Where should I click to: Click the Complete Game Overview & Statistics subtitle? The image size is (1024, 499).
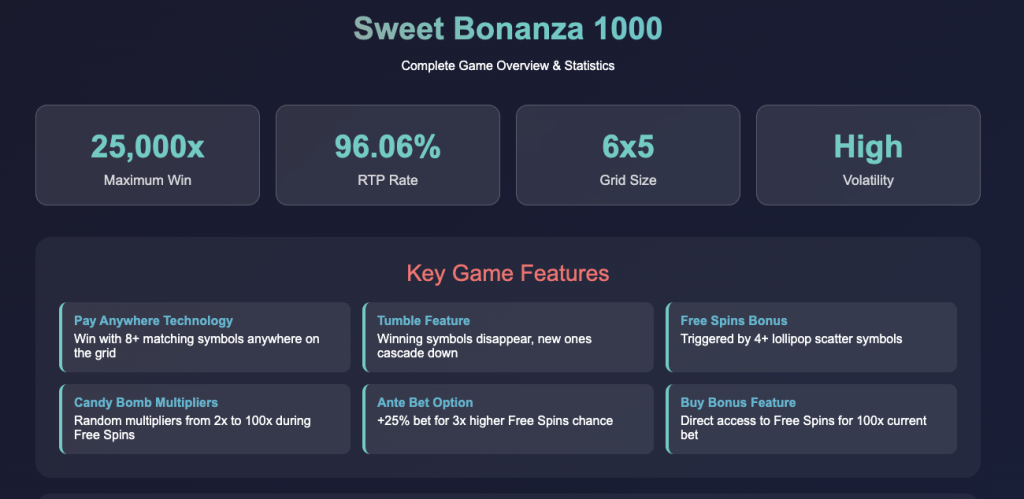507,66
